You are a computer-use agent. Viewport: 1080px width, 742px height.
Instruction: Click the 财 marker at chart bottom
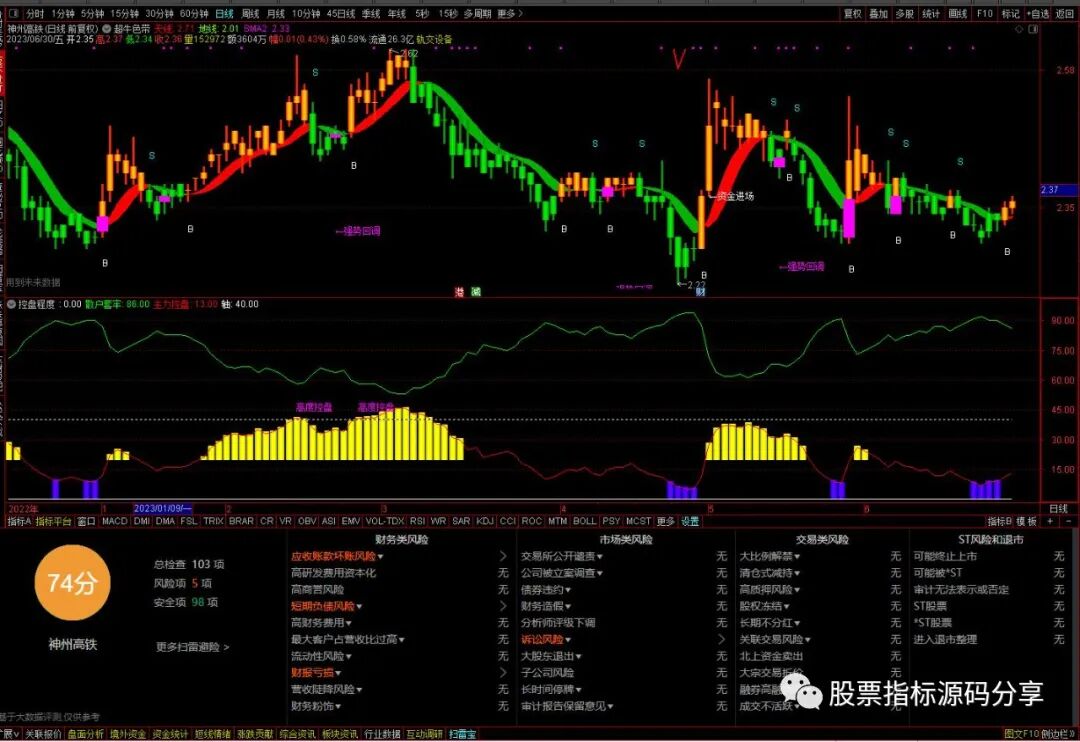(x=700, y=292)
